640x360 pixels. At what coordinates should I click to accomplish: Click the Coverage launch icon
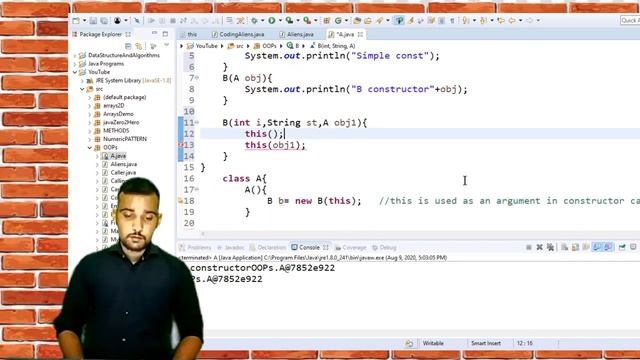click(289, 20)
